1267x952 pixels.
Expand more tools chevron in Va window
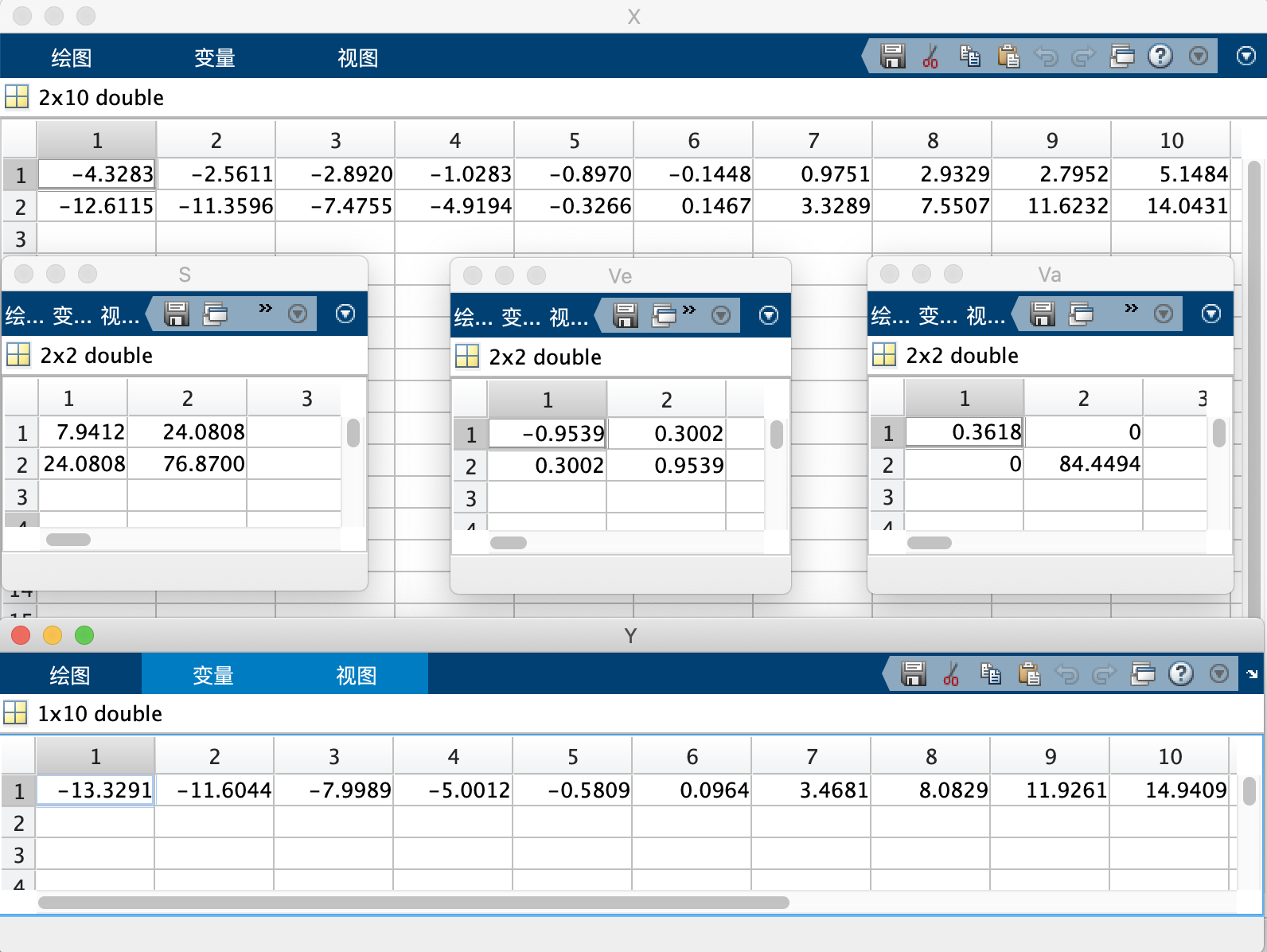1132,308
